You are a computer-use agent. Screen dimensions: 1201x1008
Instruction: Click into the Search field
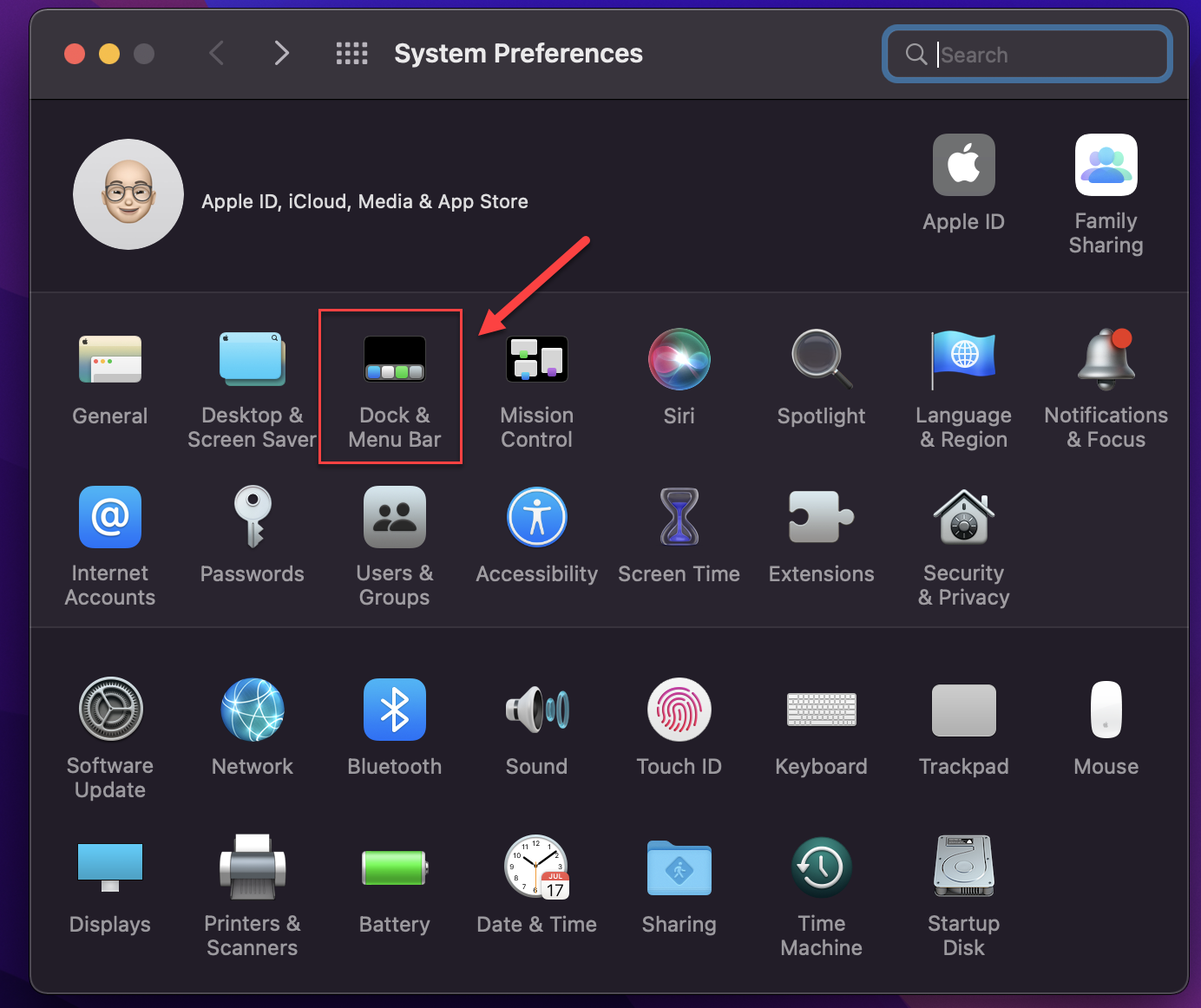(x=1028, y=55)
